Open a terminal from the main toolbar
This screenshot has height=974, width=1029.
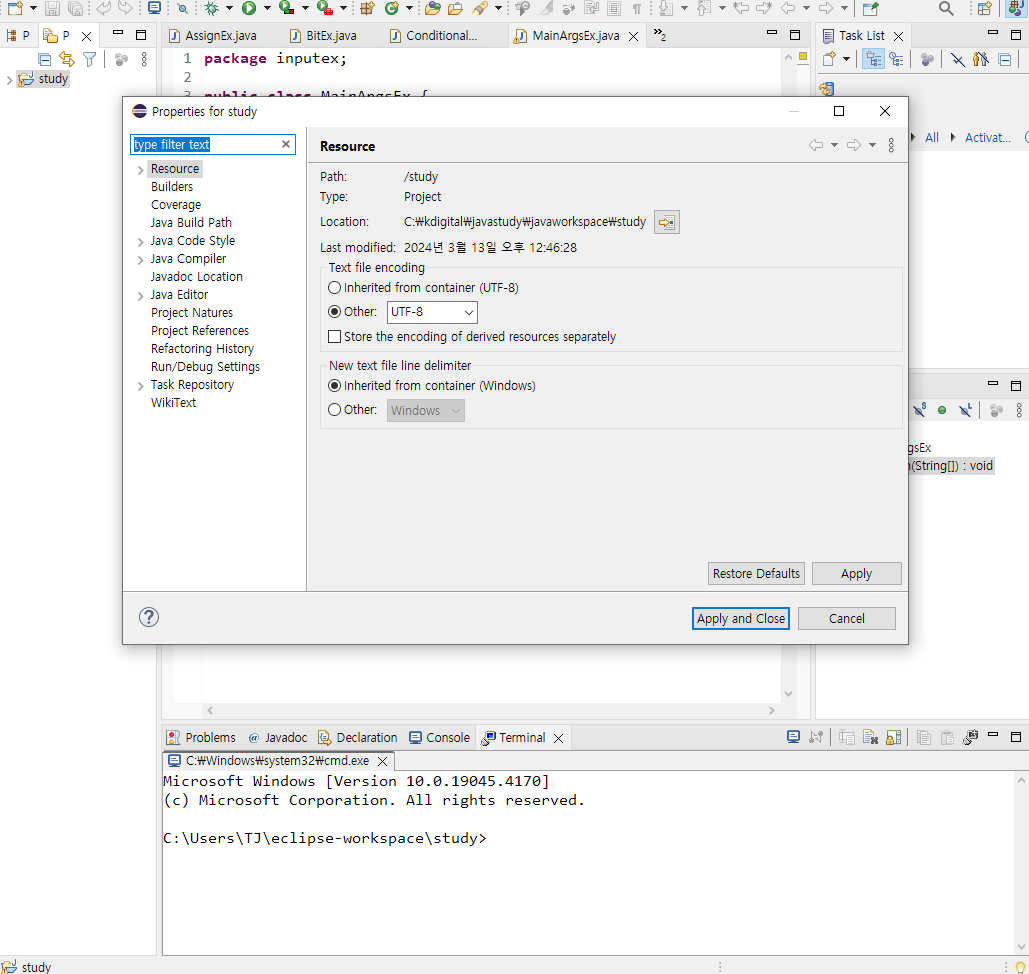154,8
